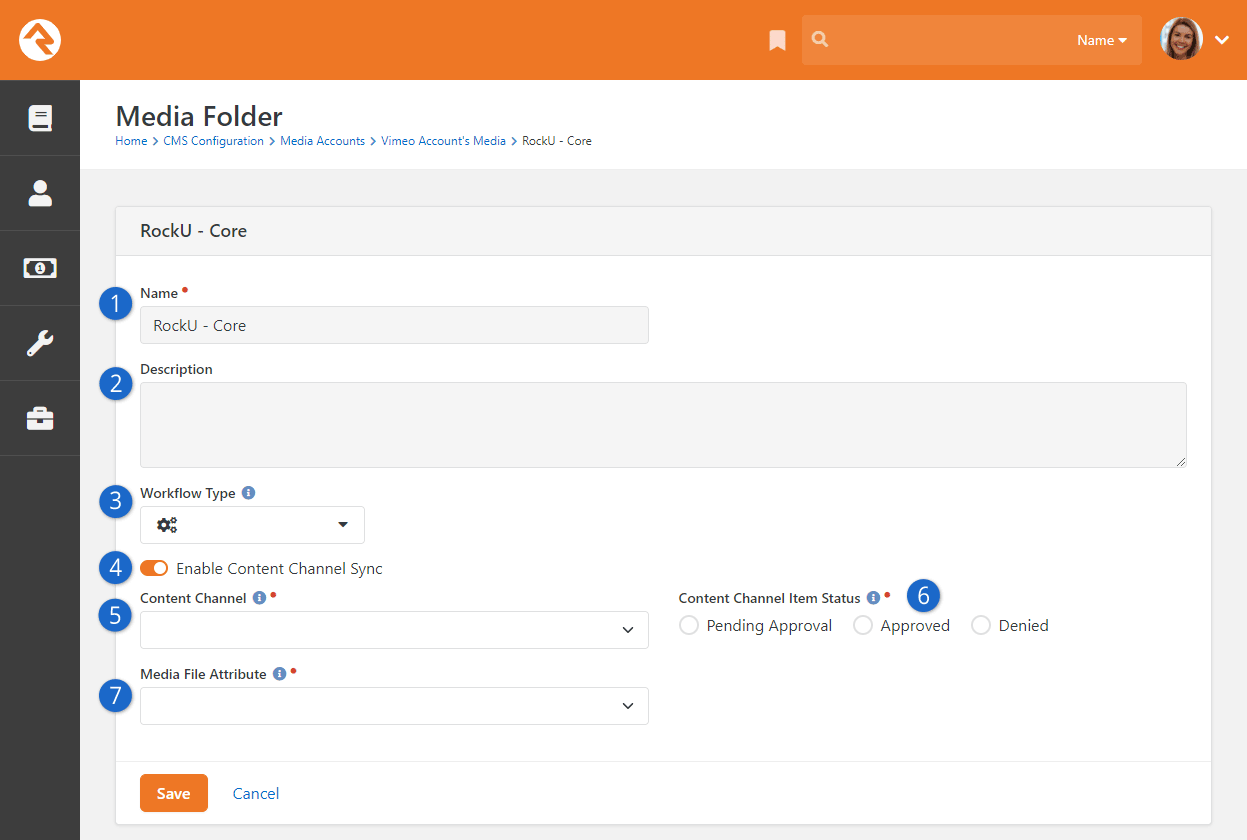The height and width of the screenshot is (840, 1247).
Task: Open the Intranet book sidebar icon
Action: coord(40,118)
